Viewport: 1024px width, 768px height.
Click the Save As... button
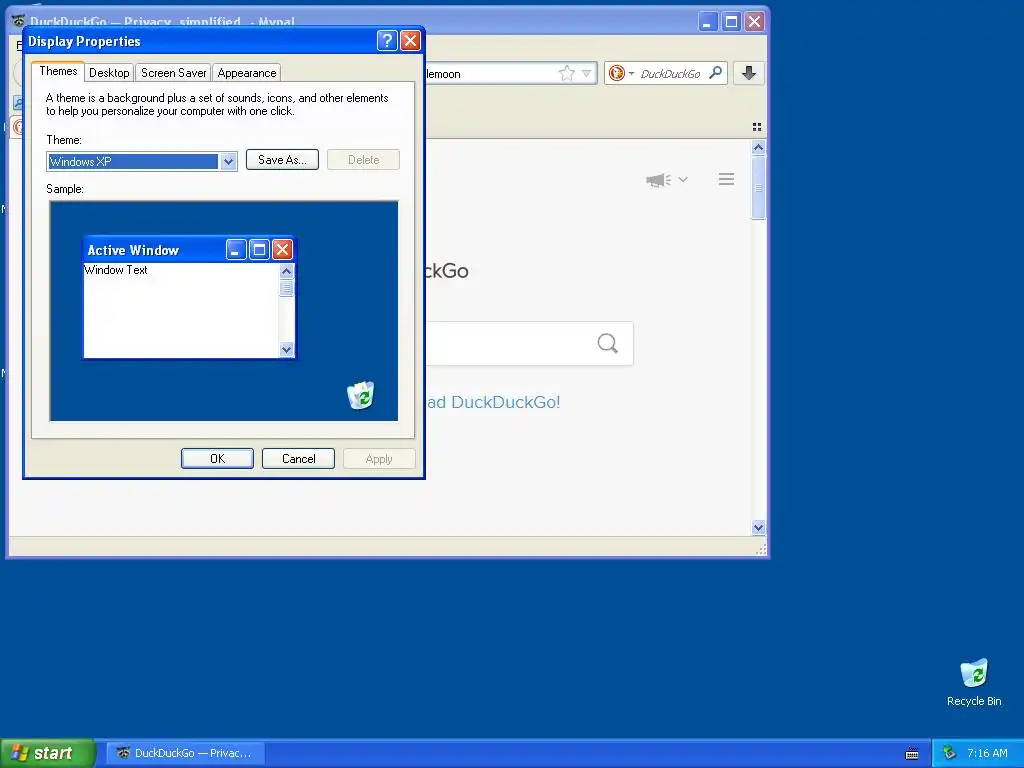tap(282, 160)
